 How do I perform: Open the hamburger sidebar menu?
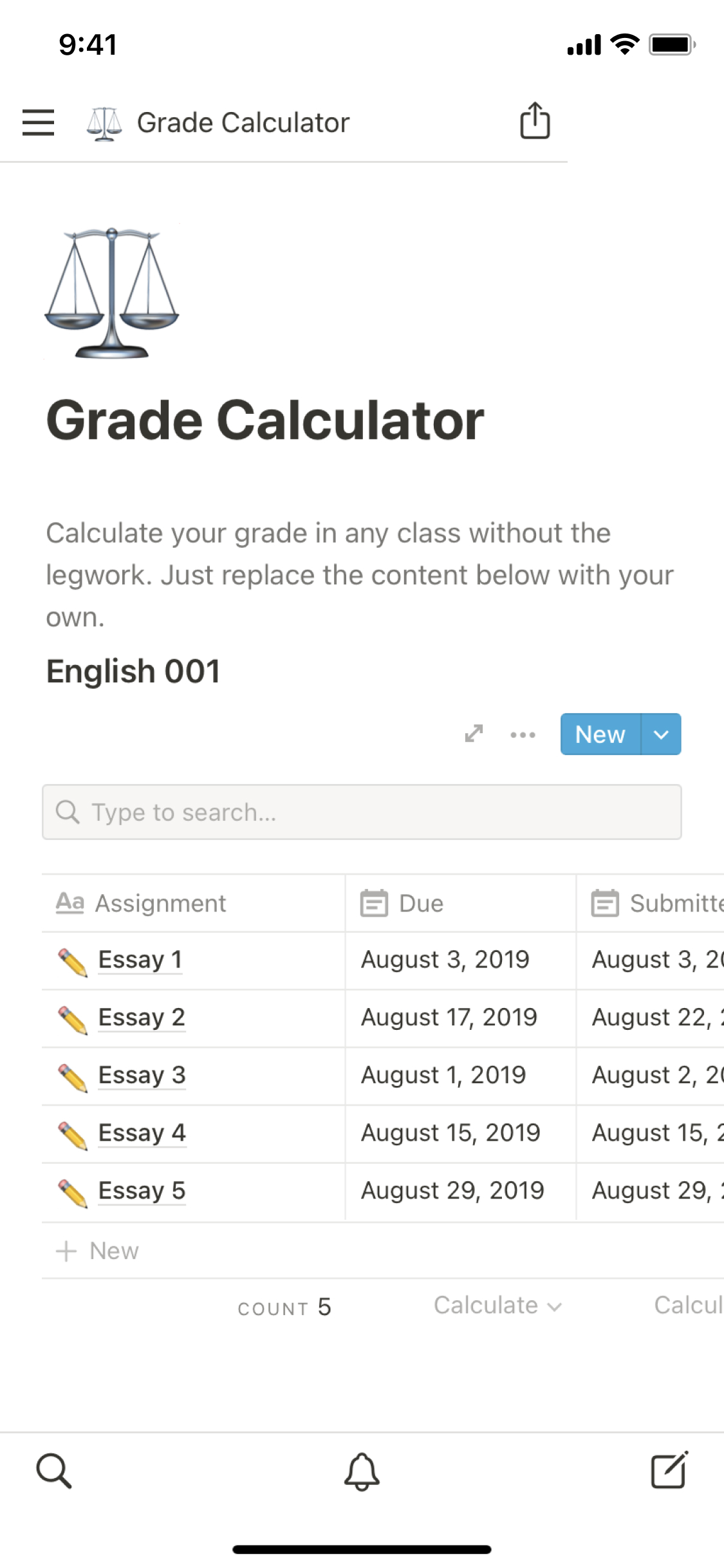click(38, 122)
